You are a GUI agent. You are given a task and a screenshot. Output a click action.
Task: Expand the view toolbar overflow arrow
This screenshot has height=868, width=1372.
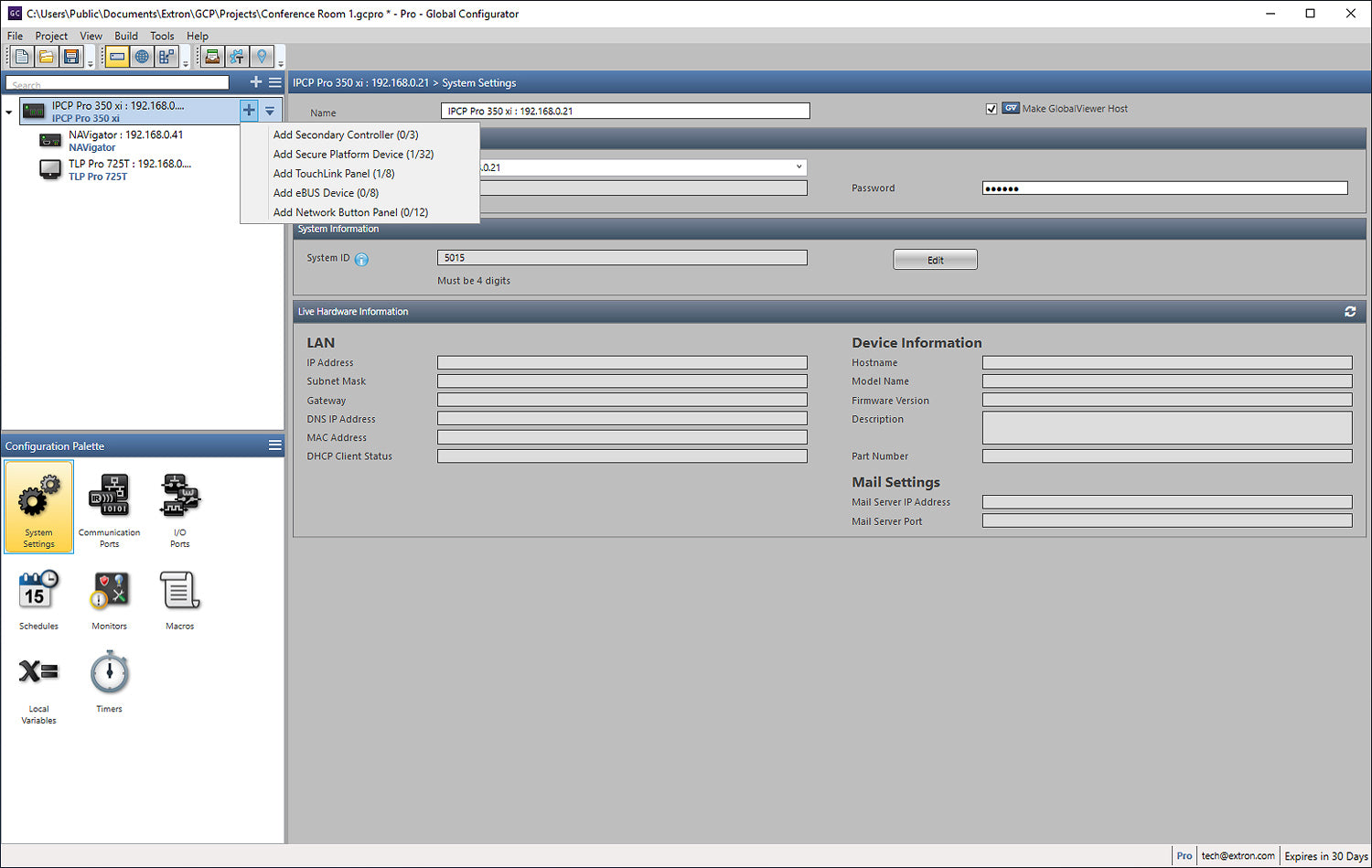[185, 62]
